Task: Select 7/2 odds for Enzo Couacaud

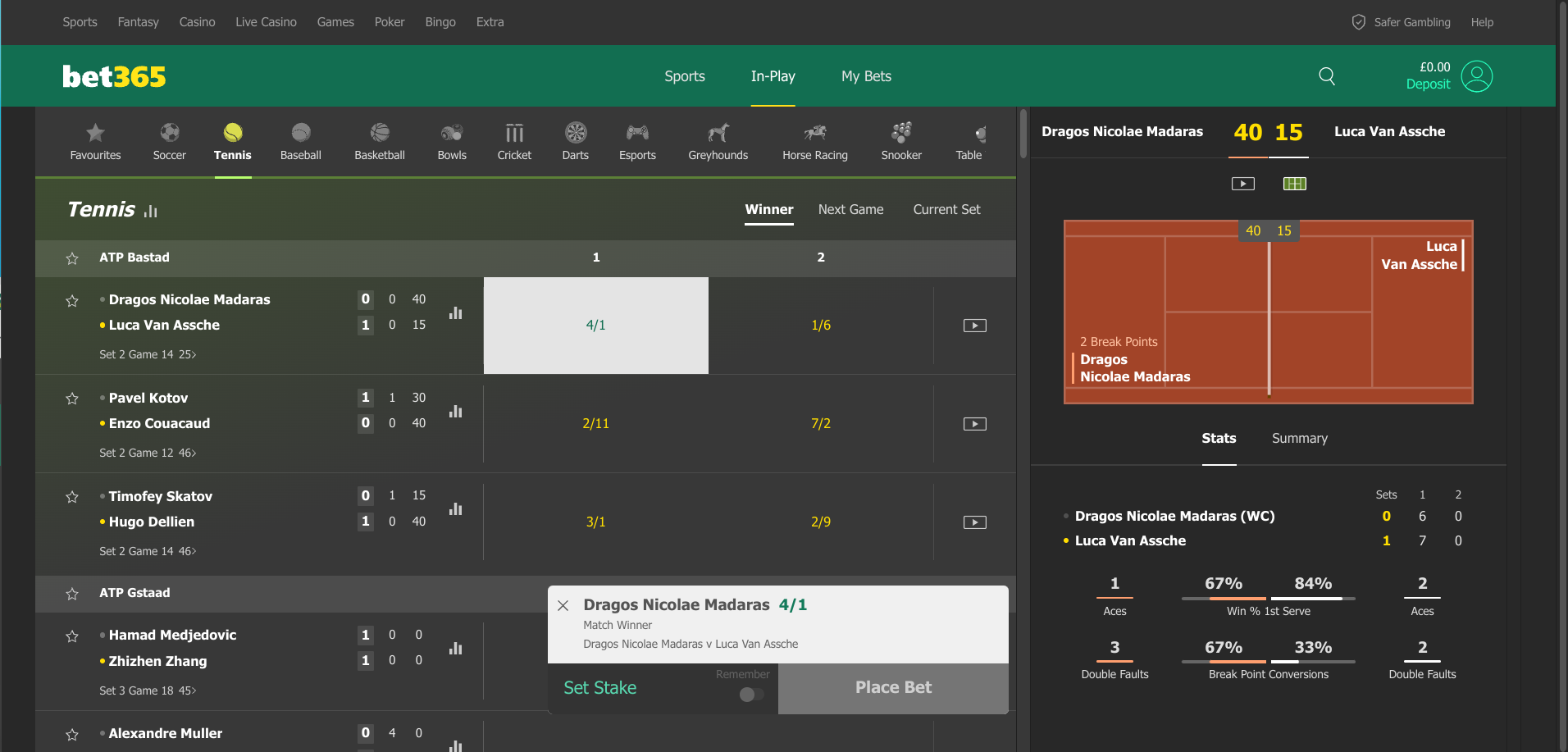Action: [821, 424]
